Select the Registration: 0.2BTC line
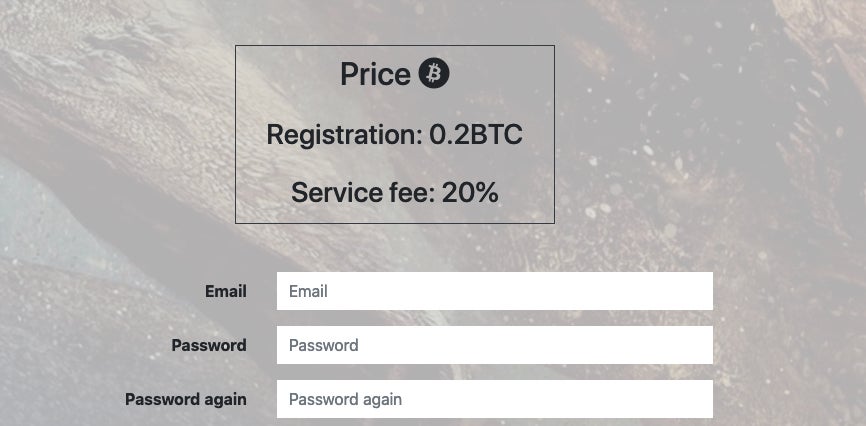Viewport: 866px width, 426px height. coord(394,134)
